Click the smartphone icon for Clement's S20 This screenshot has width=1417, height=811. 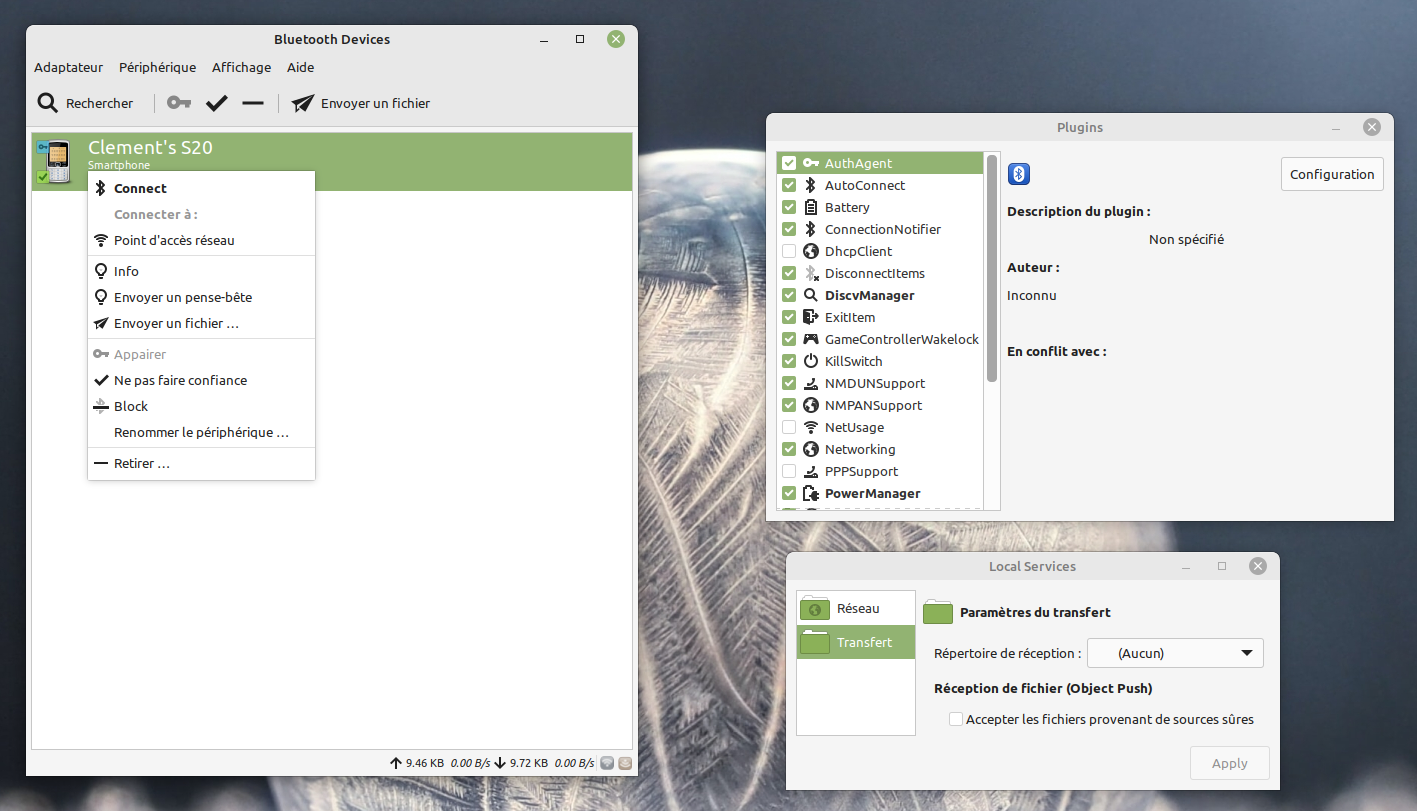(x=55, y=160)
